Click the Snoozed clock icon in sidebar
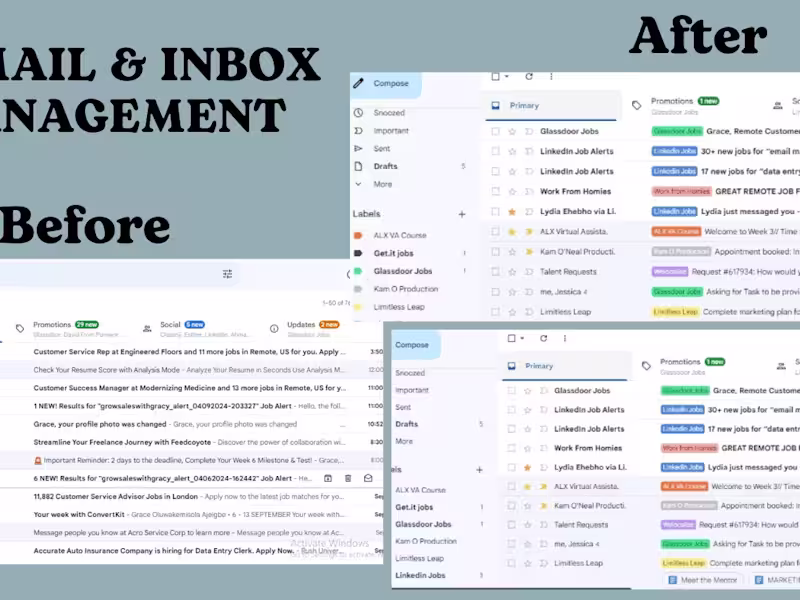800x600 pixels. click(x=359, y=112)
